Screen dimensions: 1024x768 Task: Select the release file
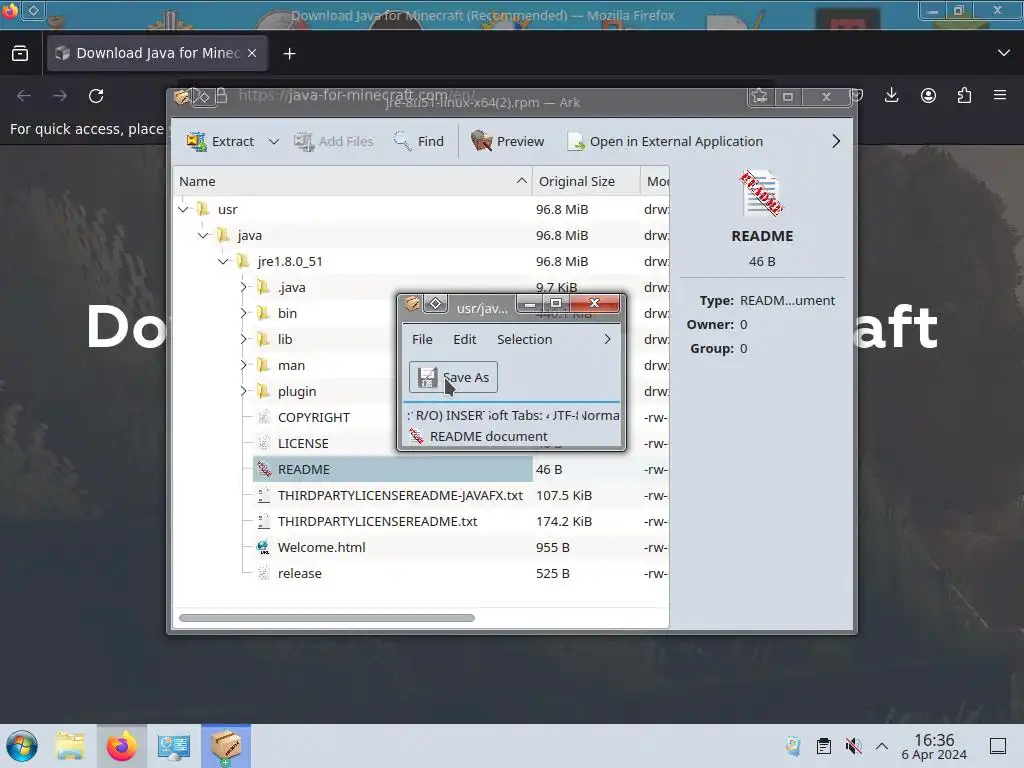pos(299,573)
